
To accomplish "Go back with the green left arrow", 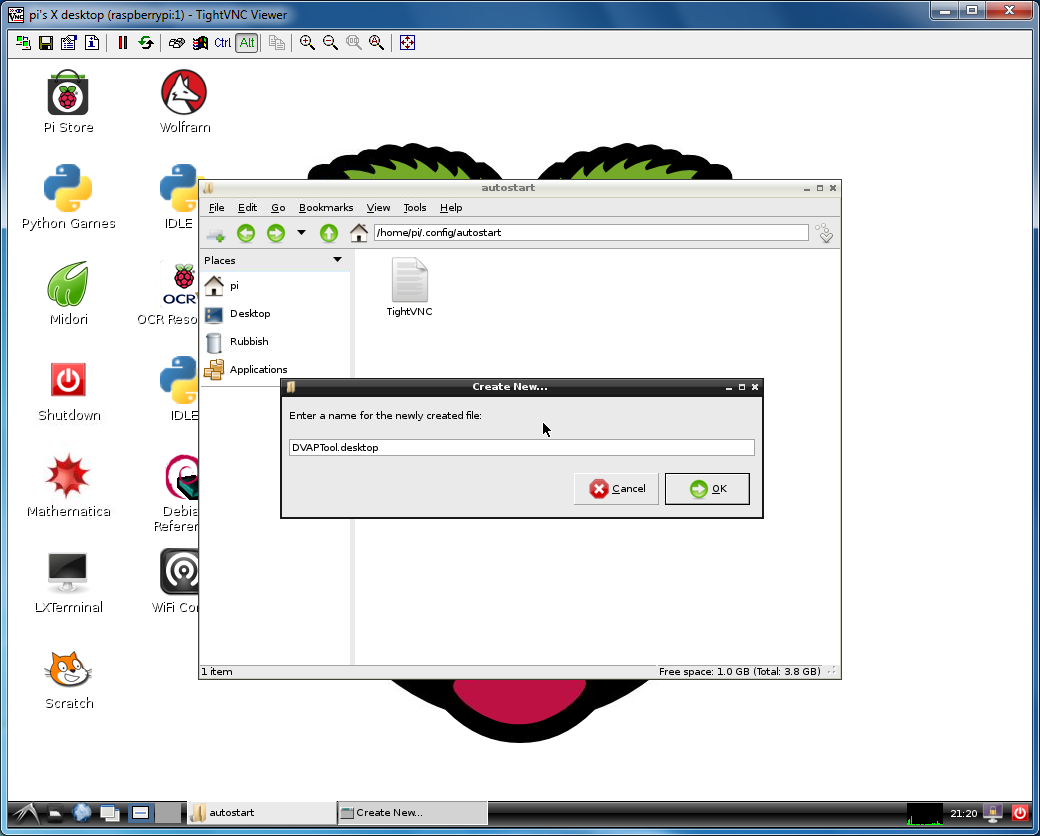I will 246,233.
